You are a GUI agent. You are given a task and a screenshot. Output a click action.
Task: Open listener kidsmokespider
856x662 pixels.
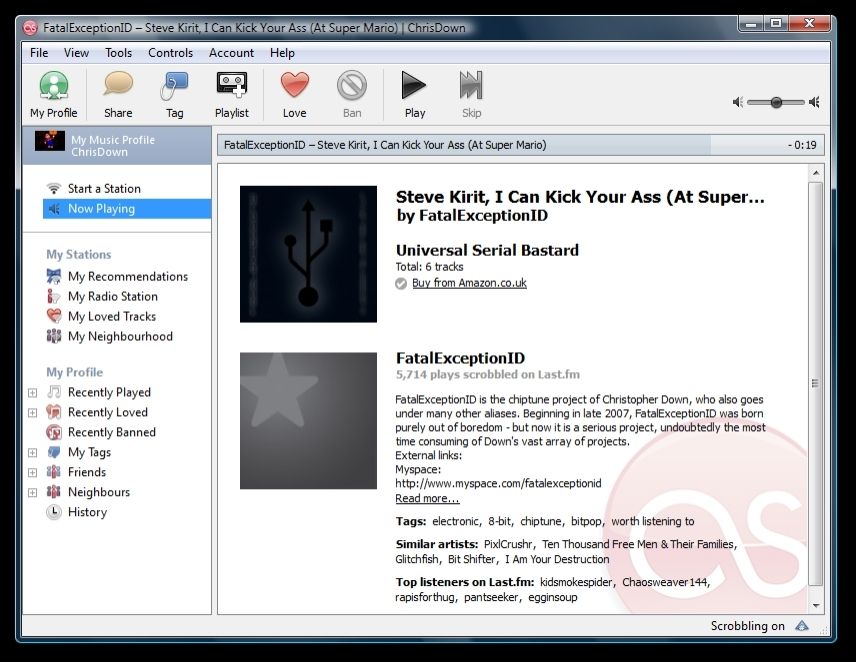(576, 582)
